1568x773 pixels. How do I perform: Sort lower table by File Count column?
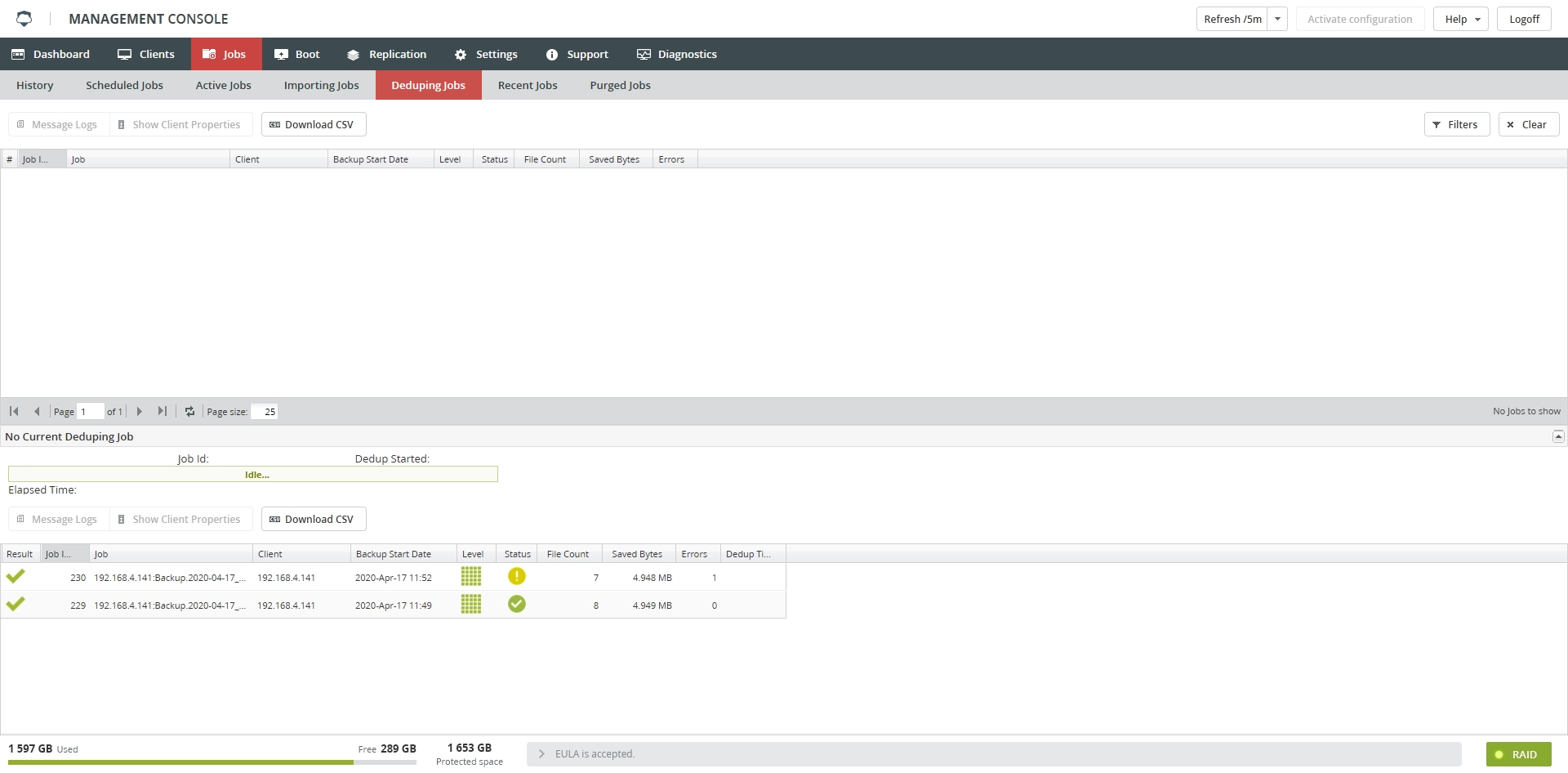(x=569, y=554)
